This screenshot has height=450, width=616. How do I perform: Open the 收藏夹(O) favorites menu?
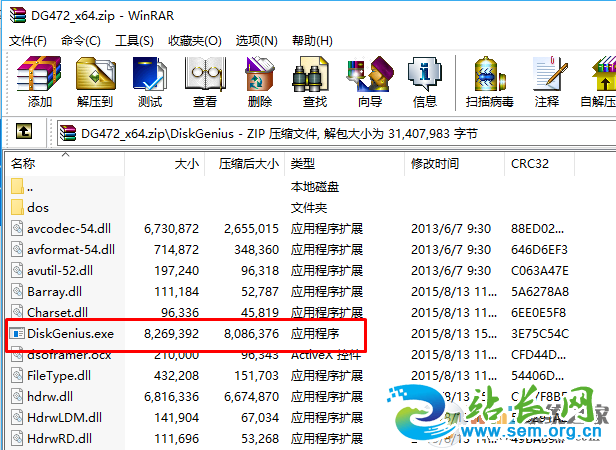(194, 40)
